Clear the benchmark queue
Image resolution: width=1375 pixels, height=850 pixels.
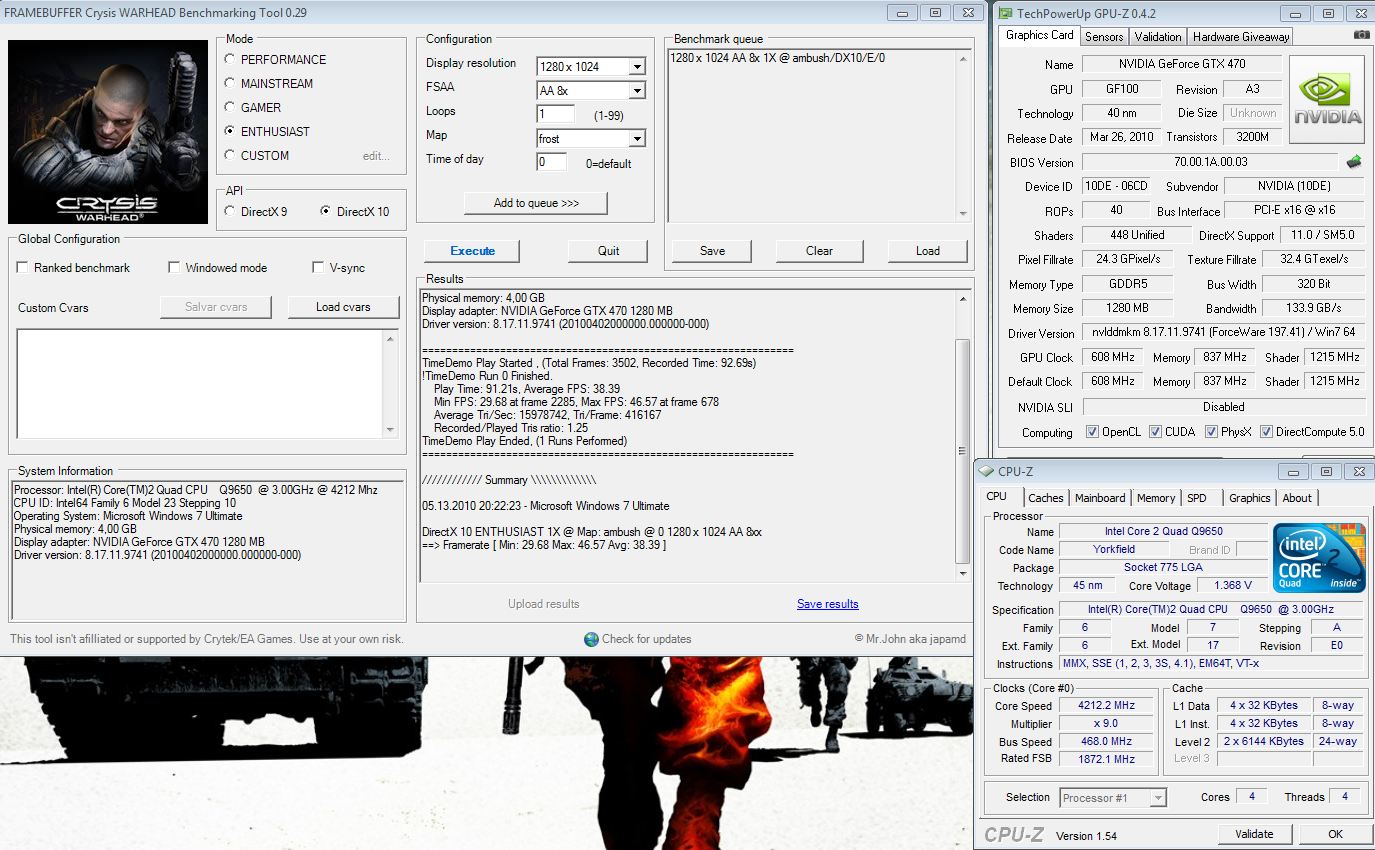819,251
